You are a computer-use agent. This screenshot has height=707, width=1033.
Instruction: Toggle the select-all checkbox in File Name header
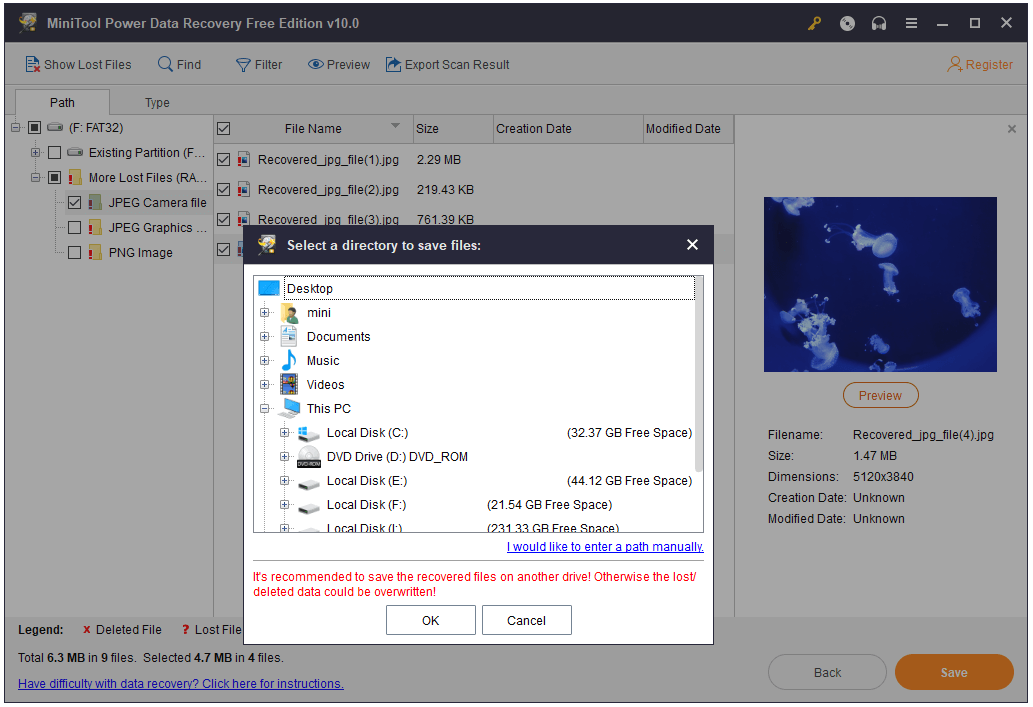(x=224, y=128)
